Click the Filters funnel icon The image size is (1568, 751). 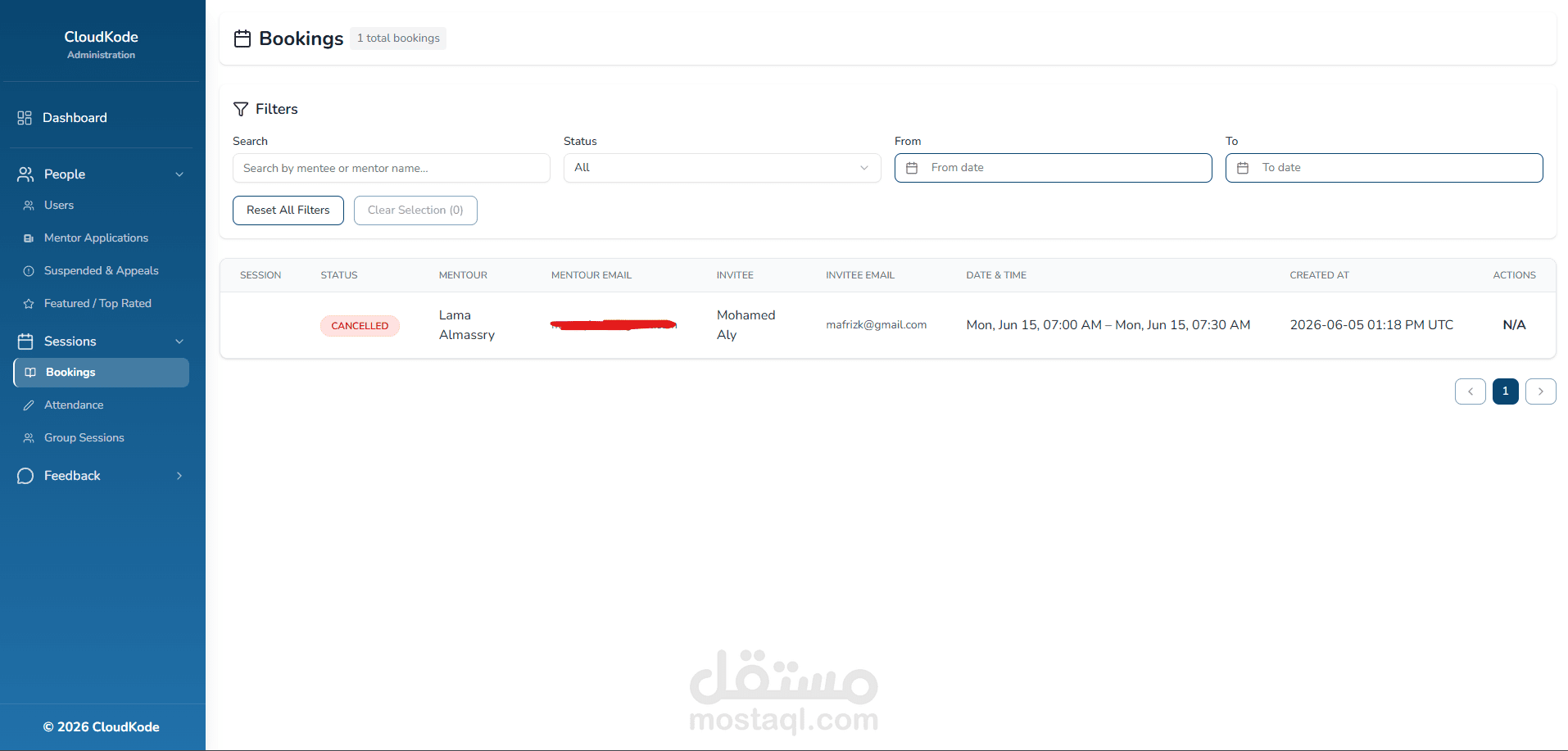pos(241,109)
